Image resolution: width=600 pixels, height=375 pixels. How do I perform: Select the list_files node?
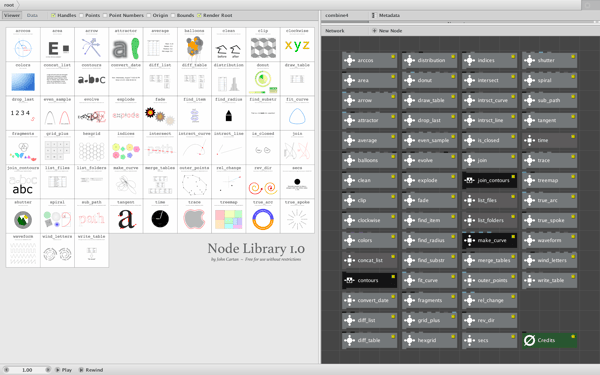coord(489,200)
